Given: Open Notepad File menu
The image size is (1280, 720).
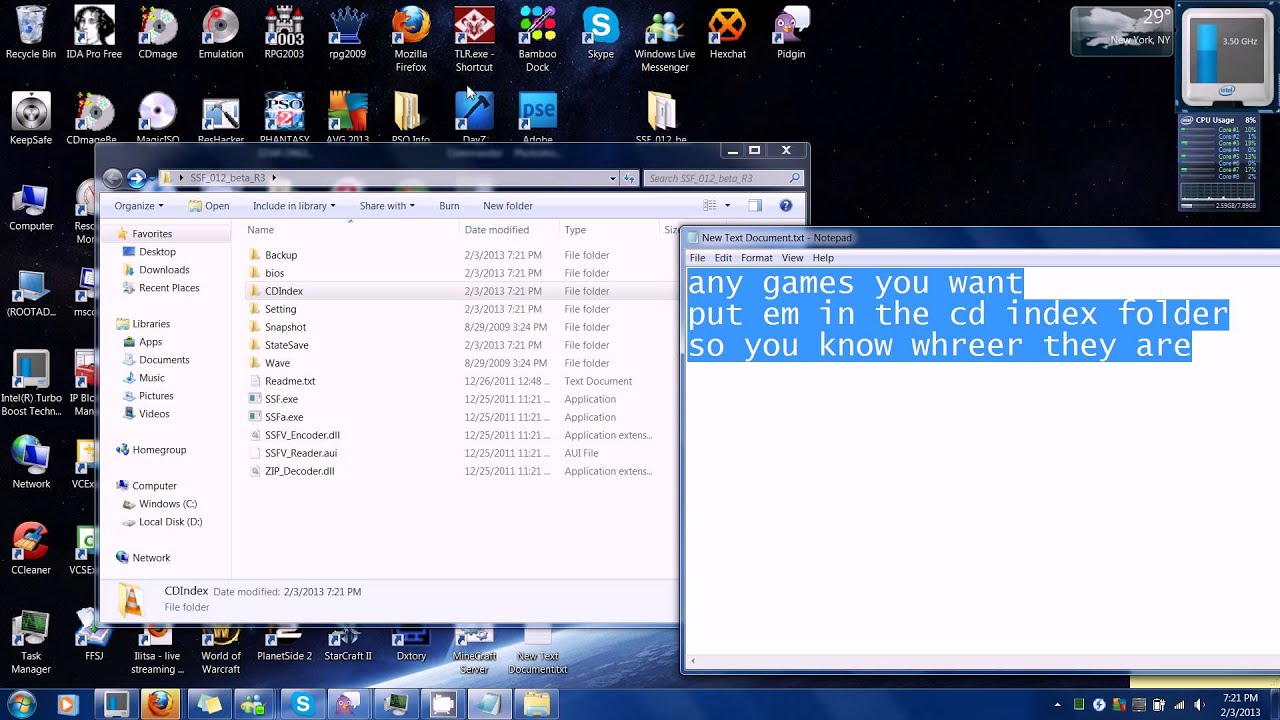Looking at the screenshot, I should (697, 258).
